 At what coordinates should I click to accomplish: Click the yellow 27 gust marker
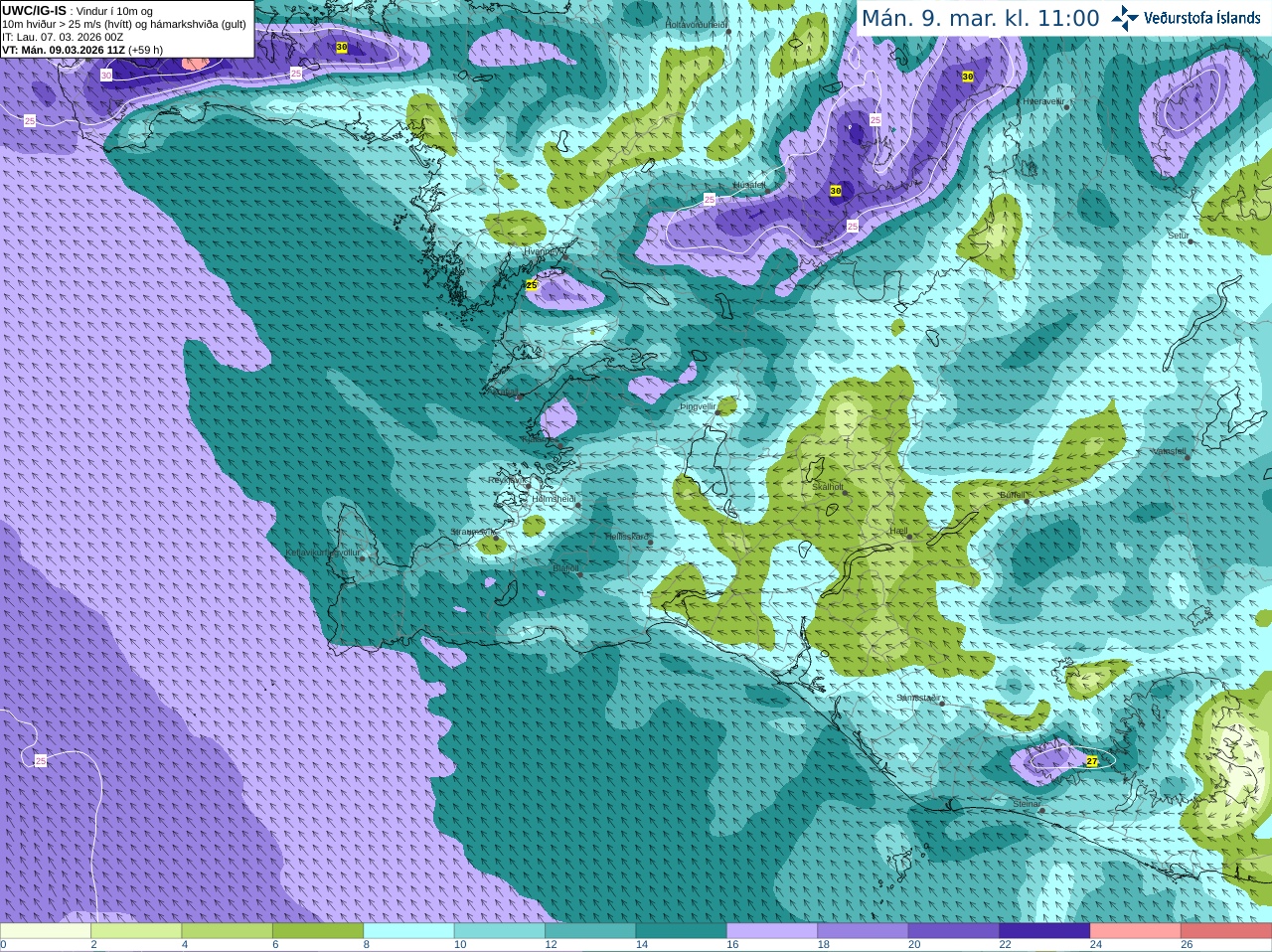coord(1092,761)
